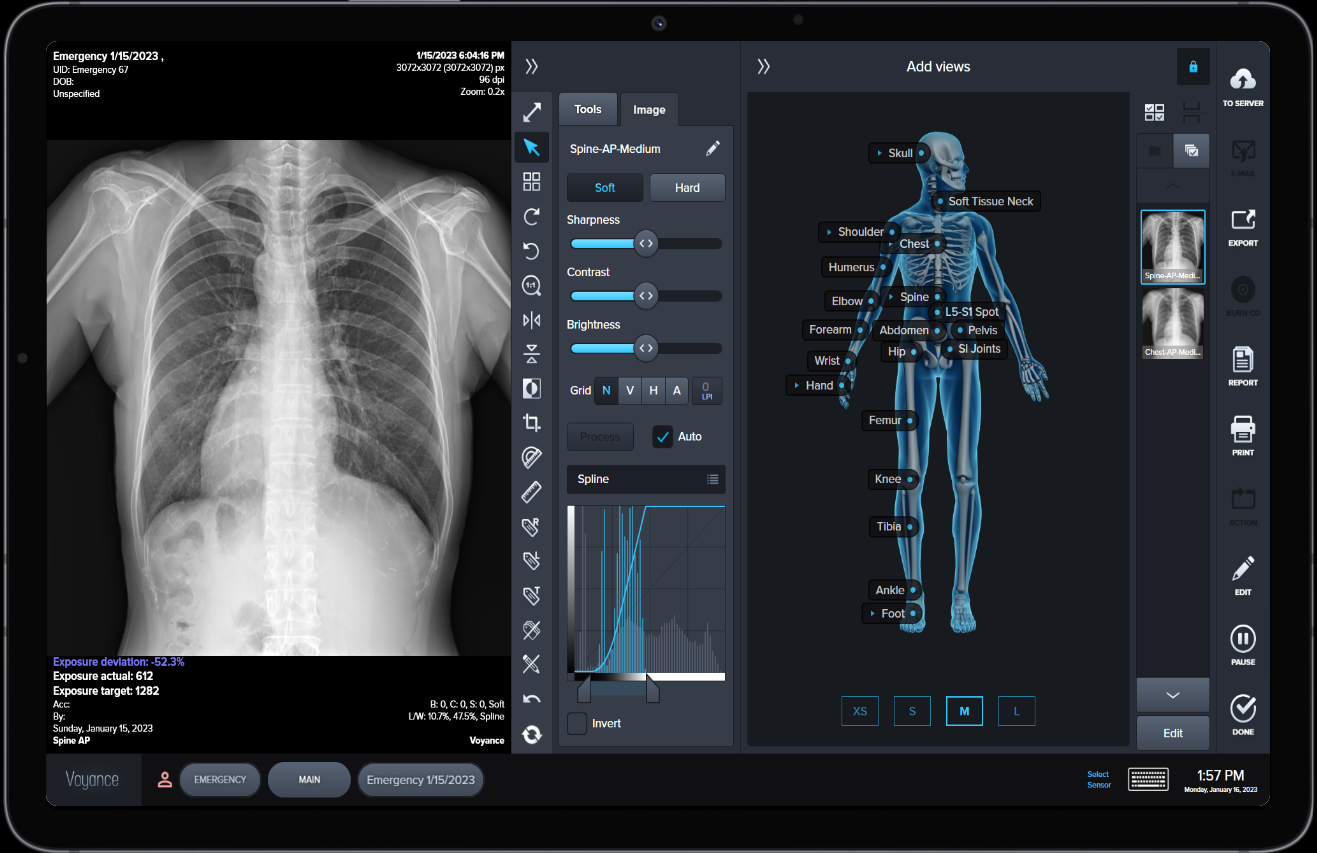The image size is (1317, 853).
Task: Click the pencil icon beside Spine-AP-Medium
Action: 712,149
